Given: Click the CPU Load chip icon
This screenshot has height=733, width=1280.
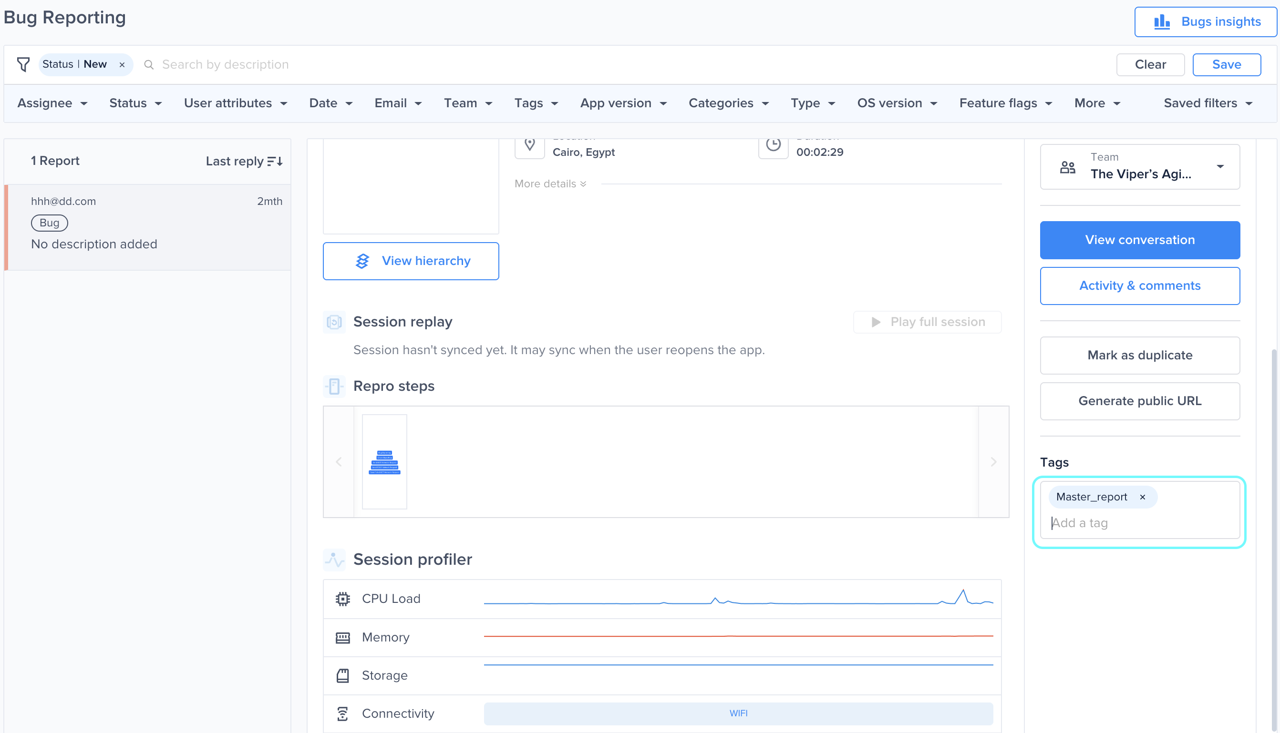Looking at the screenshot, I should click(343, 599).
